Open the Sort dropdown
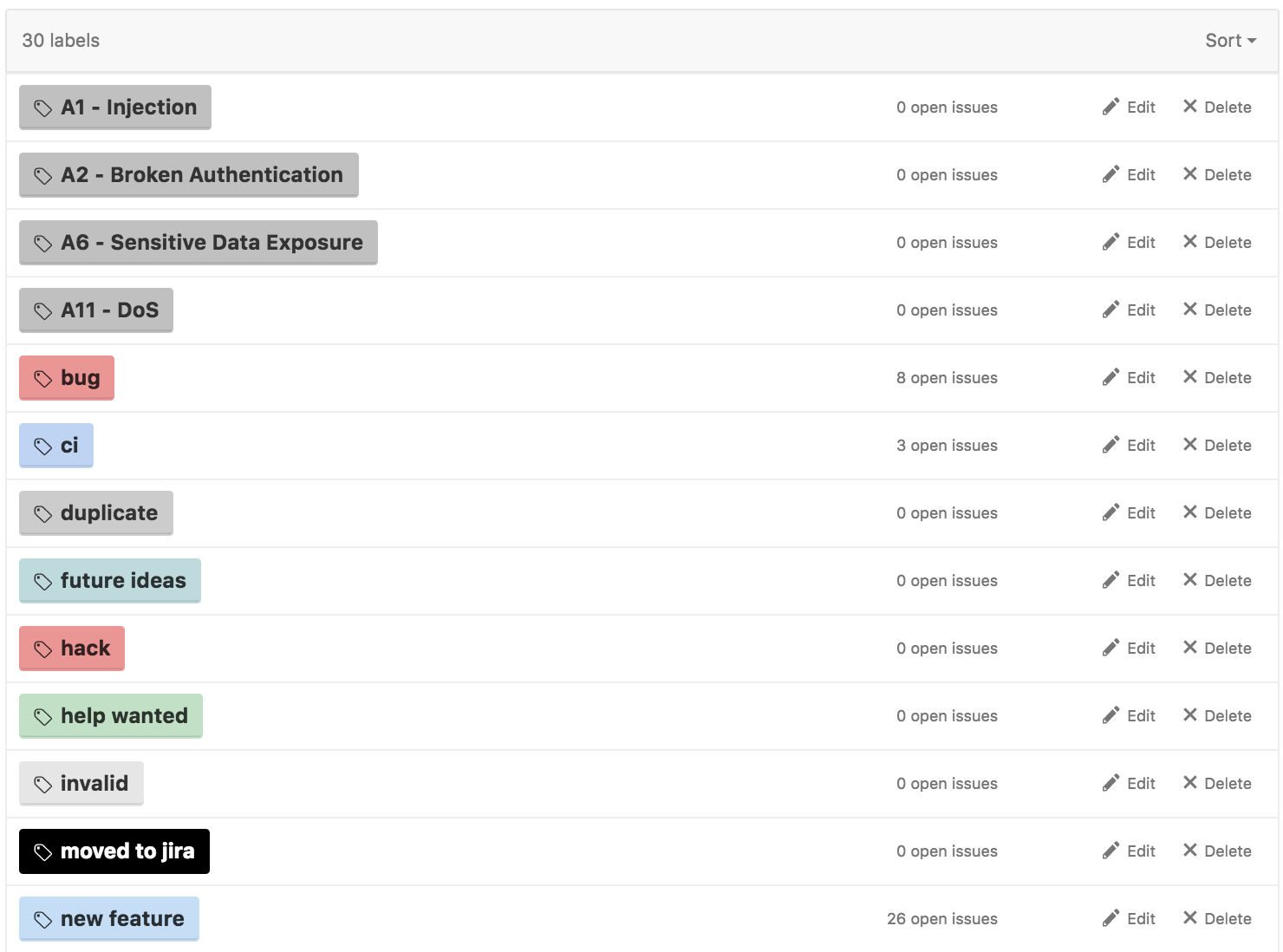This screenshot has height=952, width=1283. 1230,41
